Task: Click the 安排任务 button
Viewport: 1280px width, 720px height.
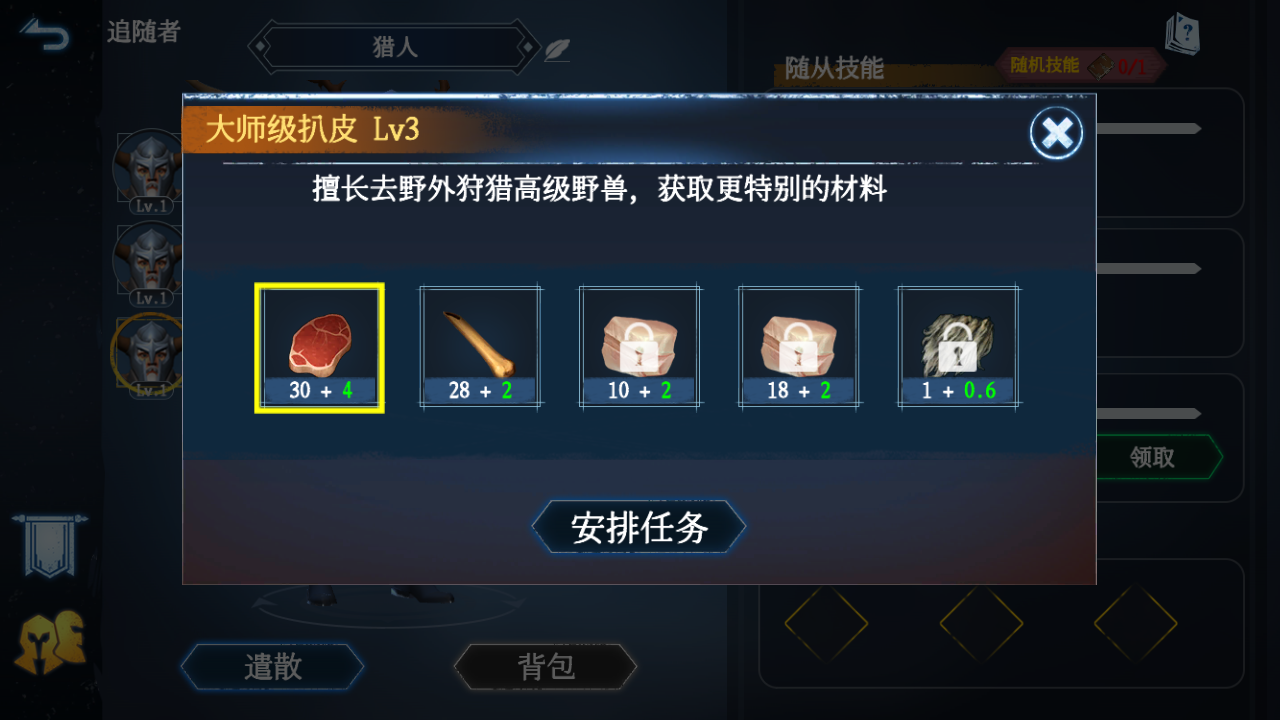Action: tap(639, 527)
